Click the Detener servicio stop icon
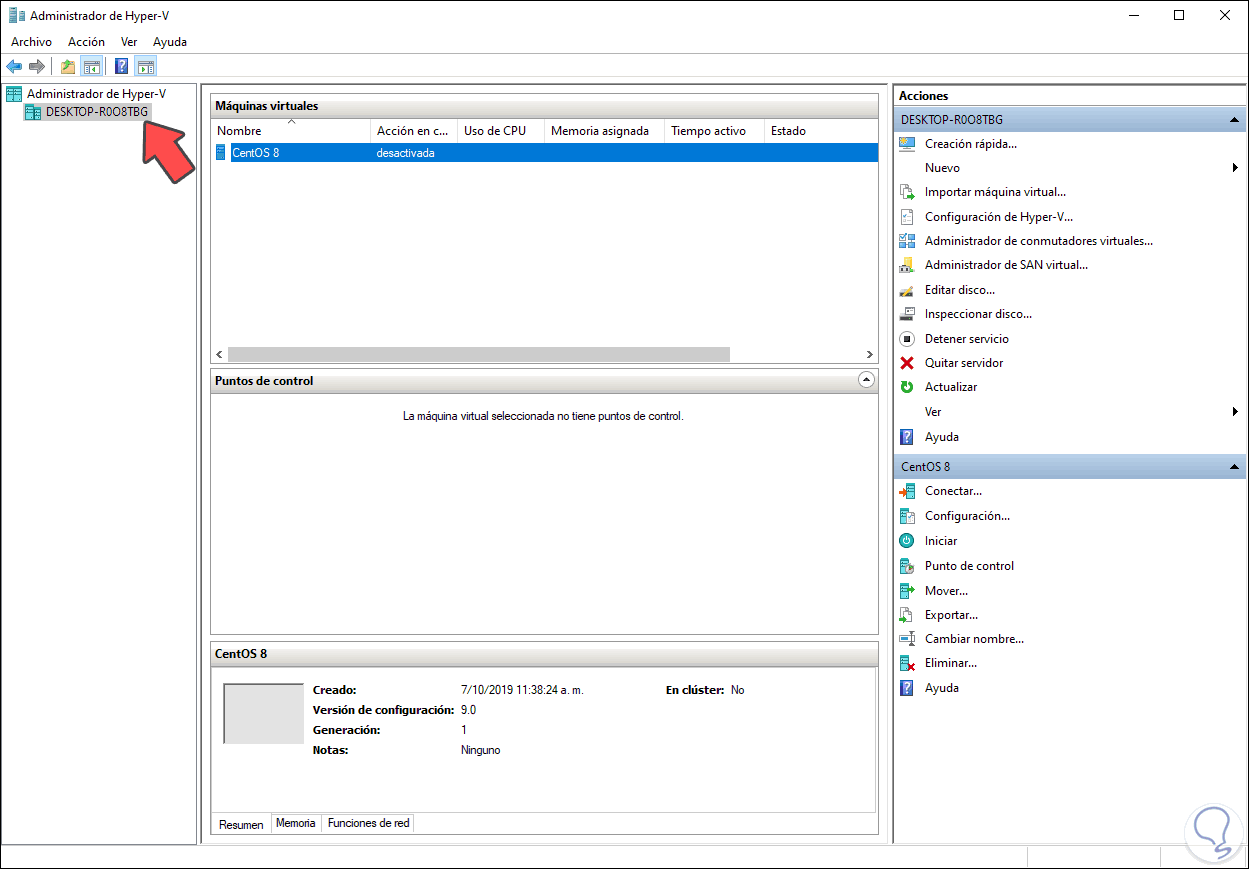1249x869 pixels. click(907, 339)
